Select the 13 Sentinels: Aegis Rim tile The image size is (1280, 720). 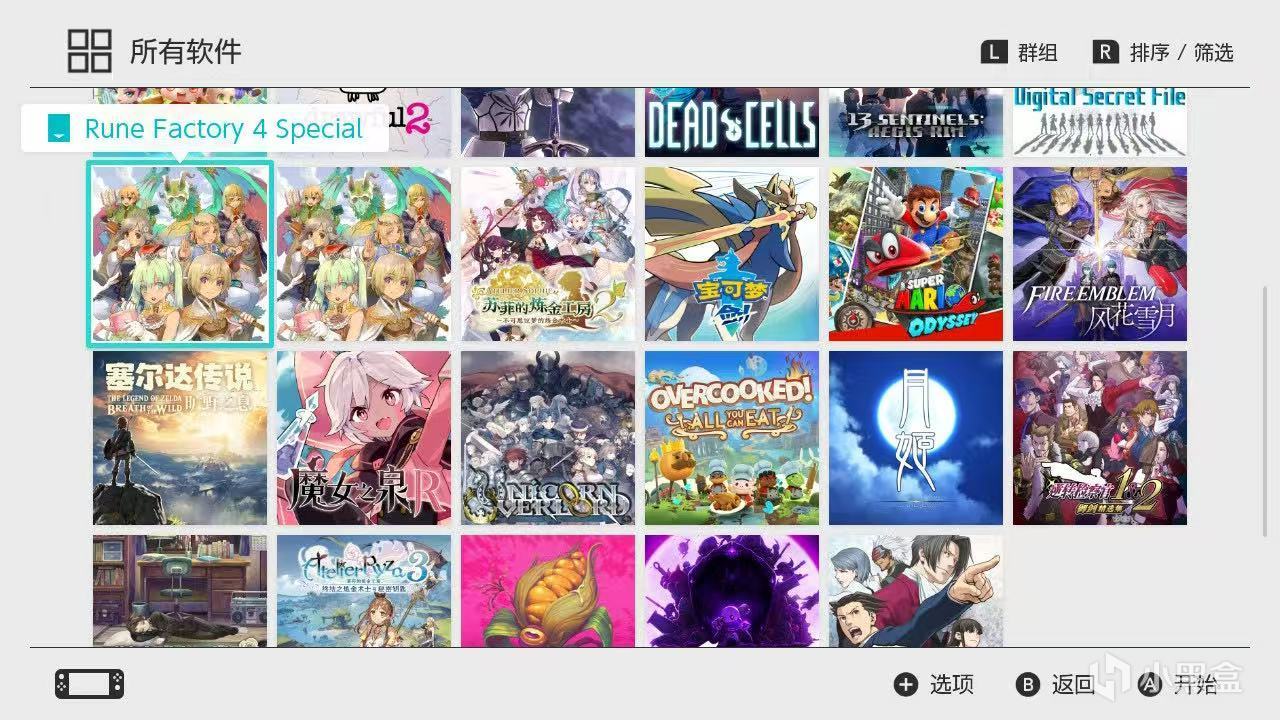pos(916,122)
